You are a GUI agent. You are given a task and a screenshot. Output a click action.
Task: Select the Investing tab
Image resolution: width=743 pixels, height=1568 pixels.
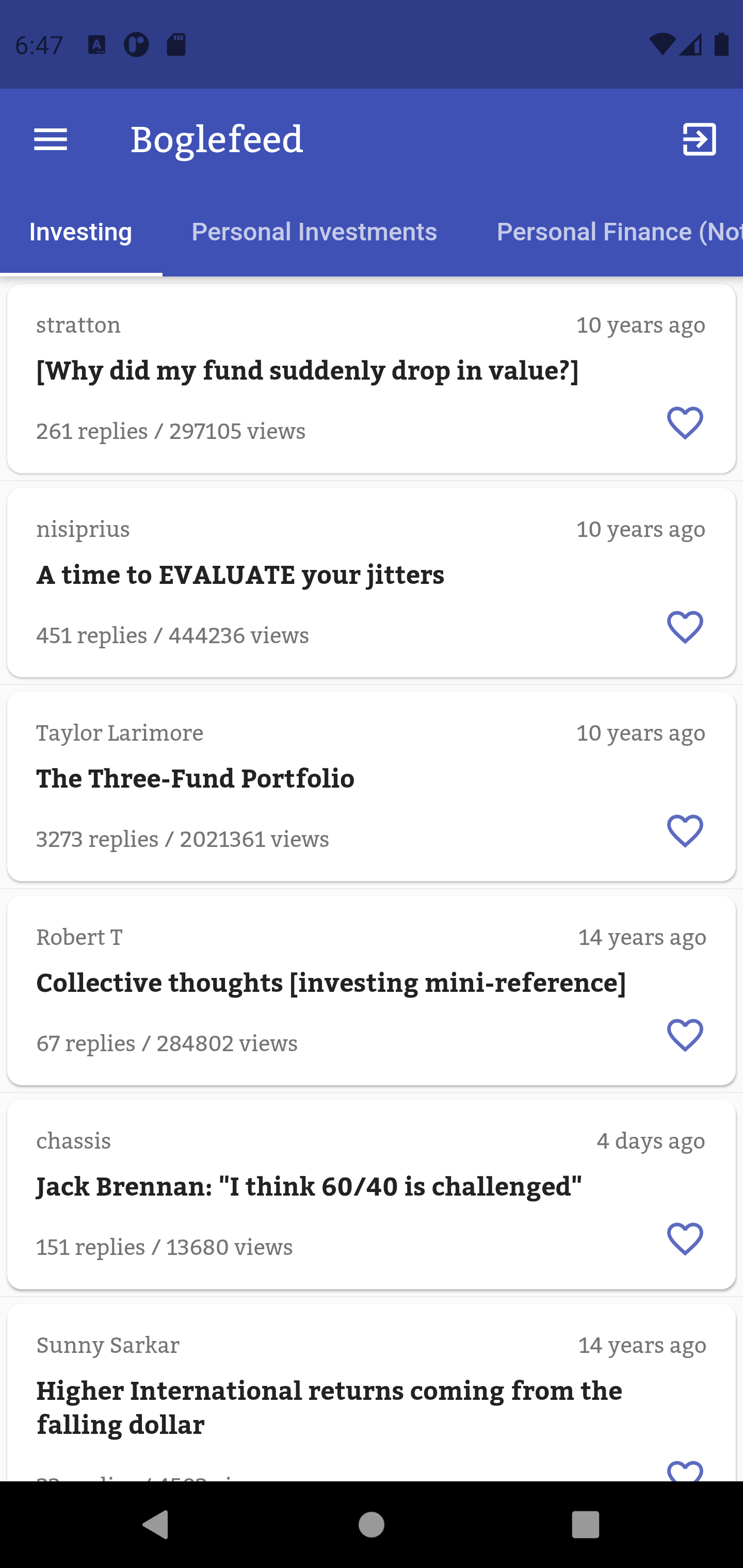(80, 232)
